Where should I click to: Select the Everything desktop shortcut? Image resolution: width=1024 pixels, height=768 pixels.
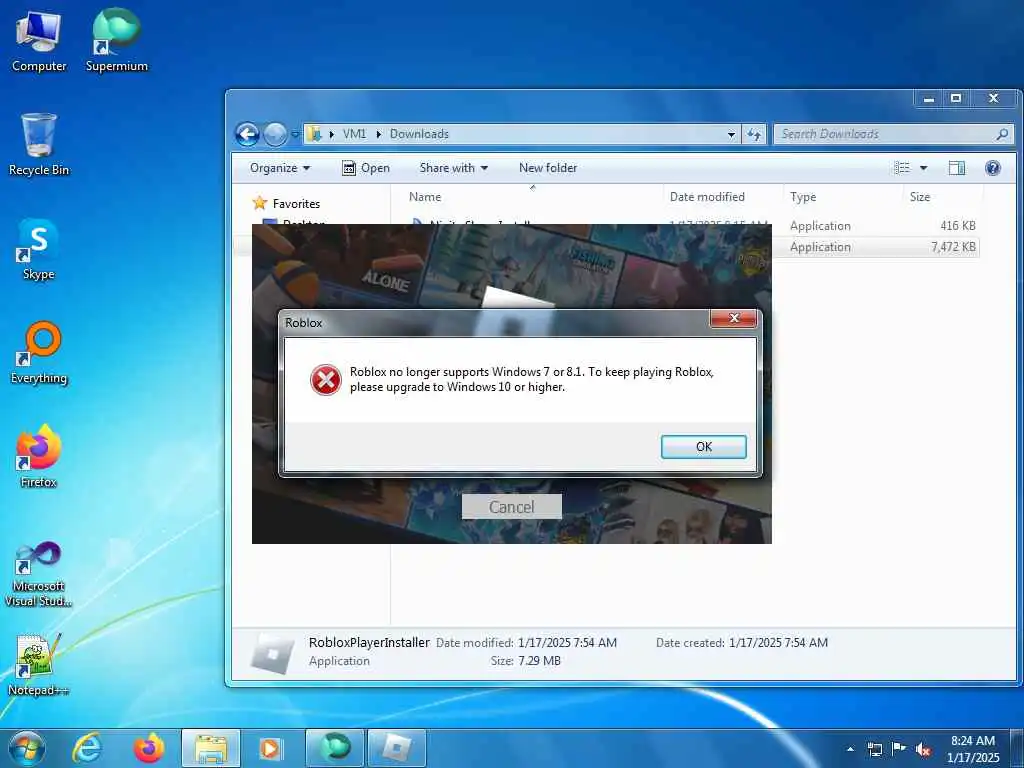pos(39,353)
